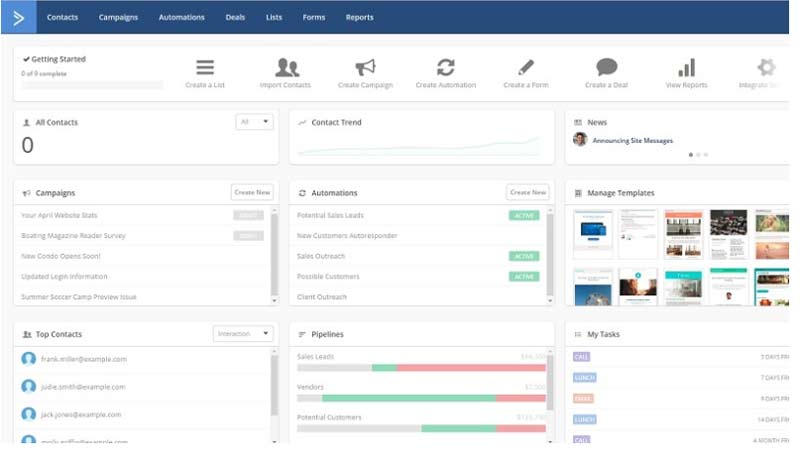800x465 pixels.
Task: Click Create New button in Campaigns panel
Action: click(251, 192)
